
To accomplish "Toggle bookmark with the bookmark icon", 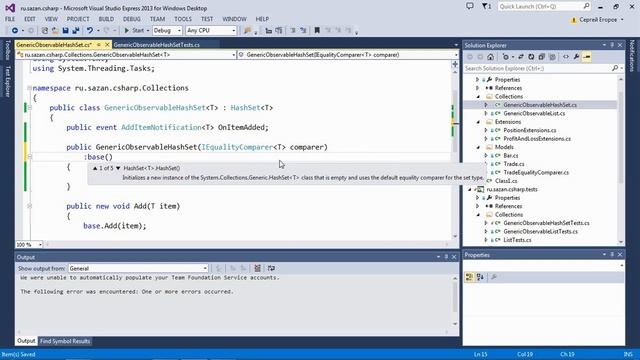I will tap(317, 31).
